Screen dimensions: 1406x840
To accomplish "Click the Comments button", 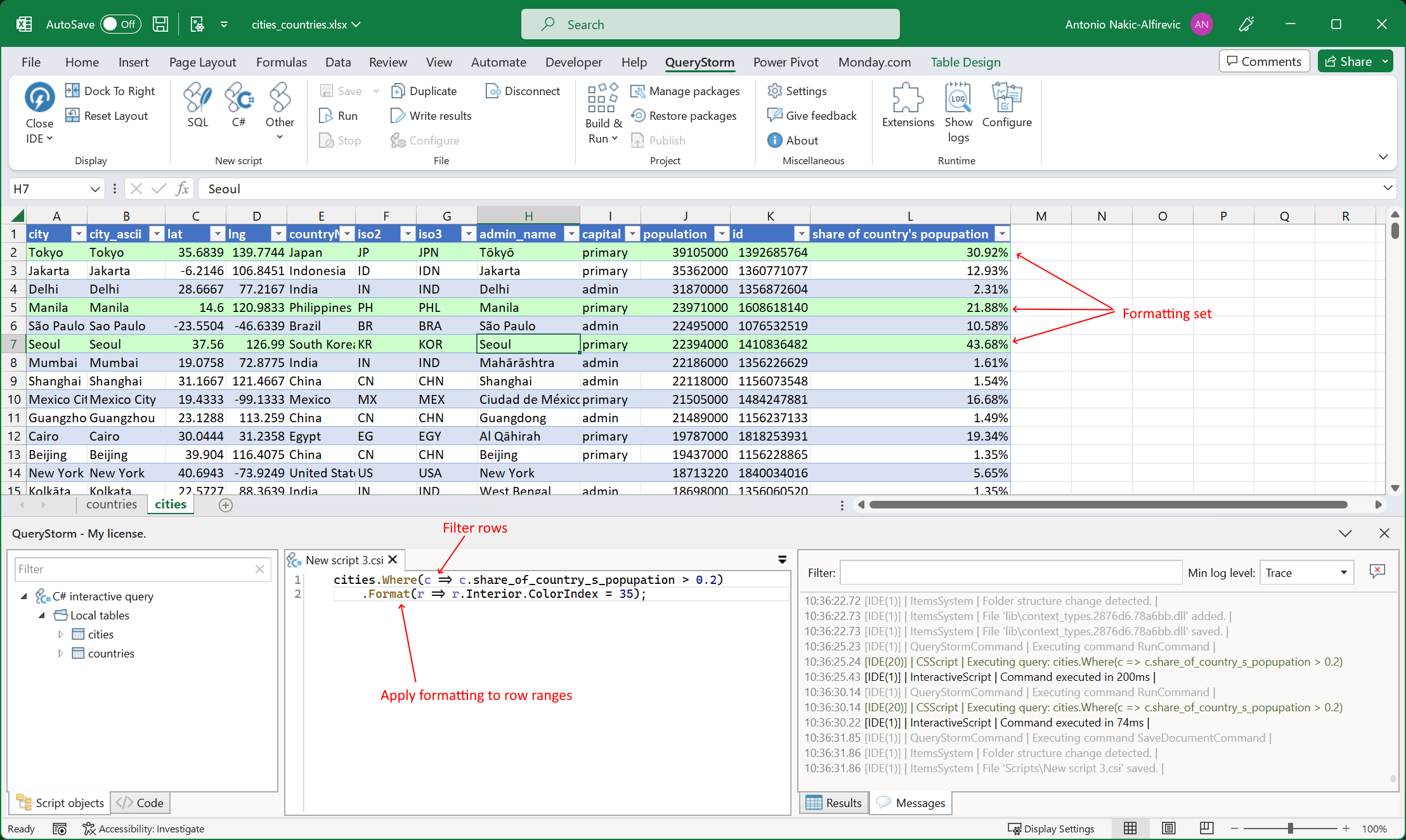I will click(1263, 61).
